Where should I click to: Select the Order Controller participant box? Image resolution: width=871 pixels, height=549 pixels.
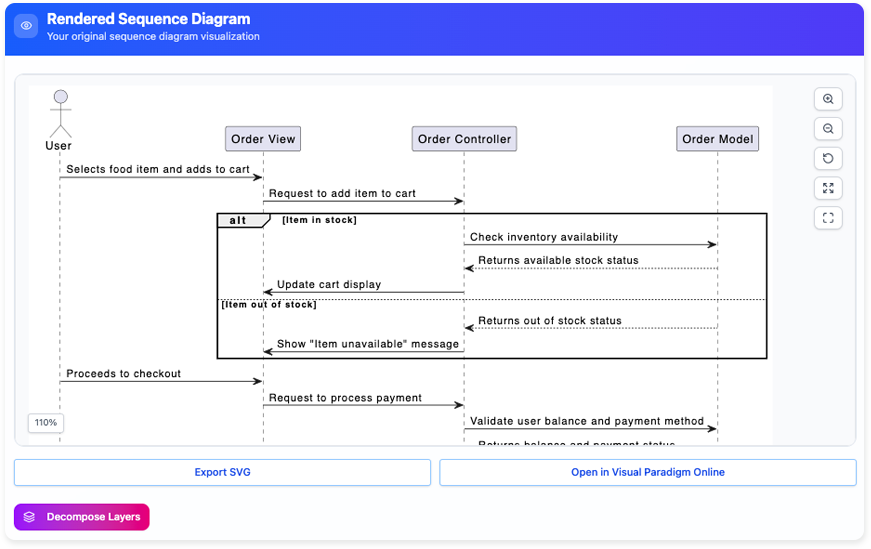(464, 139)
